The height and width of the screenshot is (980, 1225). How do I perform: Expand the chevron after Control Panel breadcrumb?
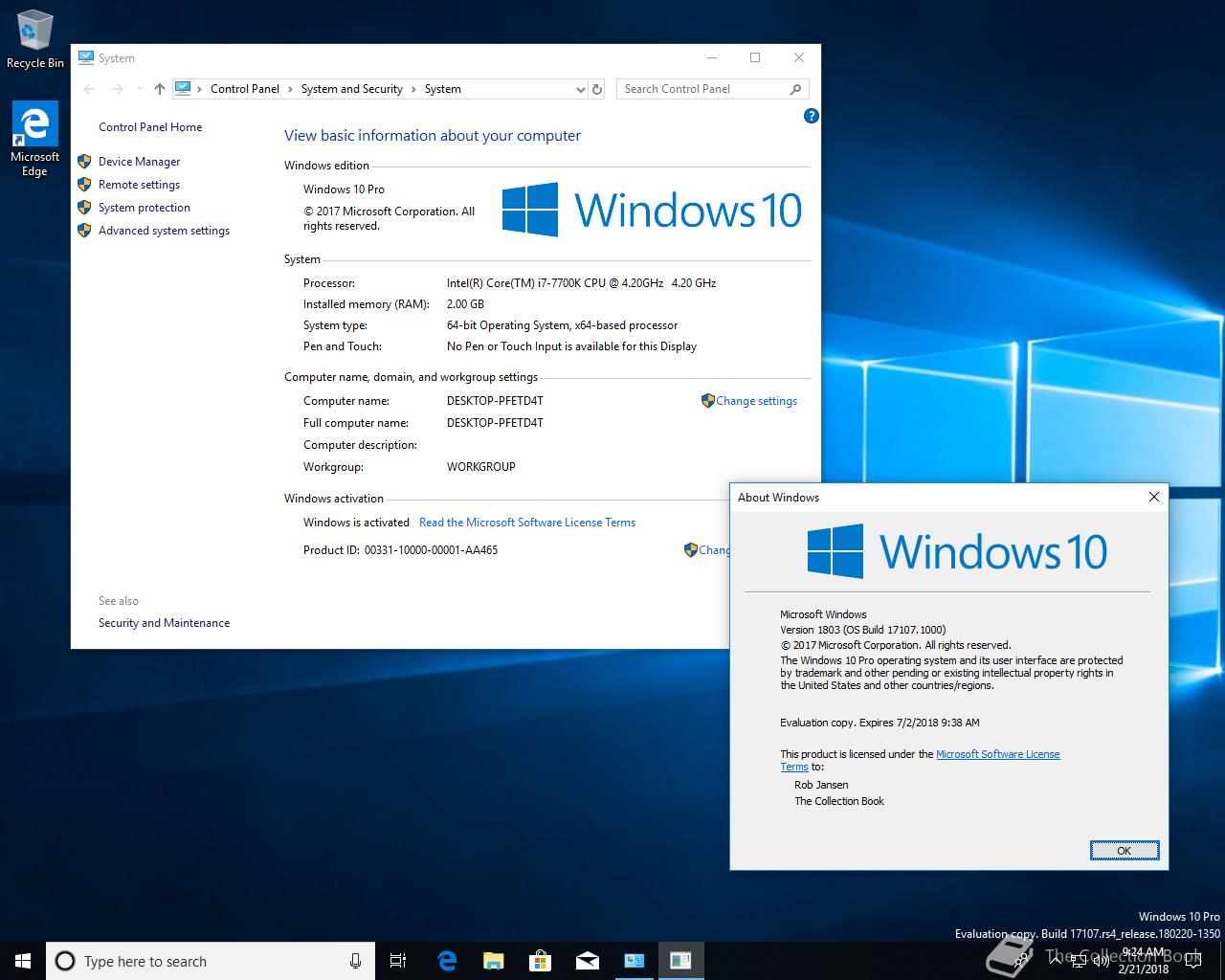point(290,89)
